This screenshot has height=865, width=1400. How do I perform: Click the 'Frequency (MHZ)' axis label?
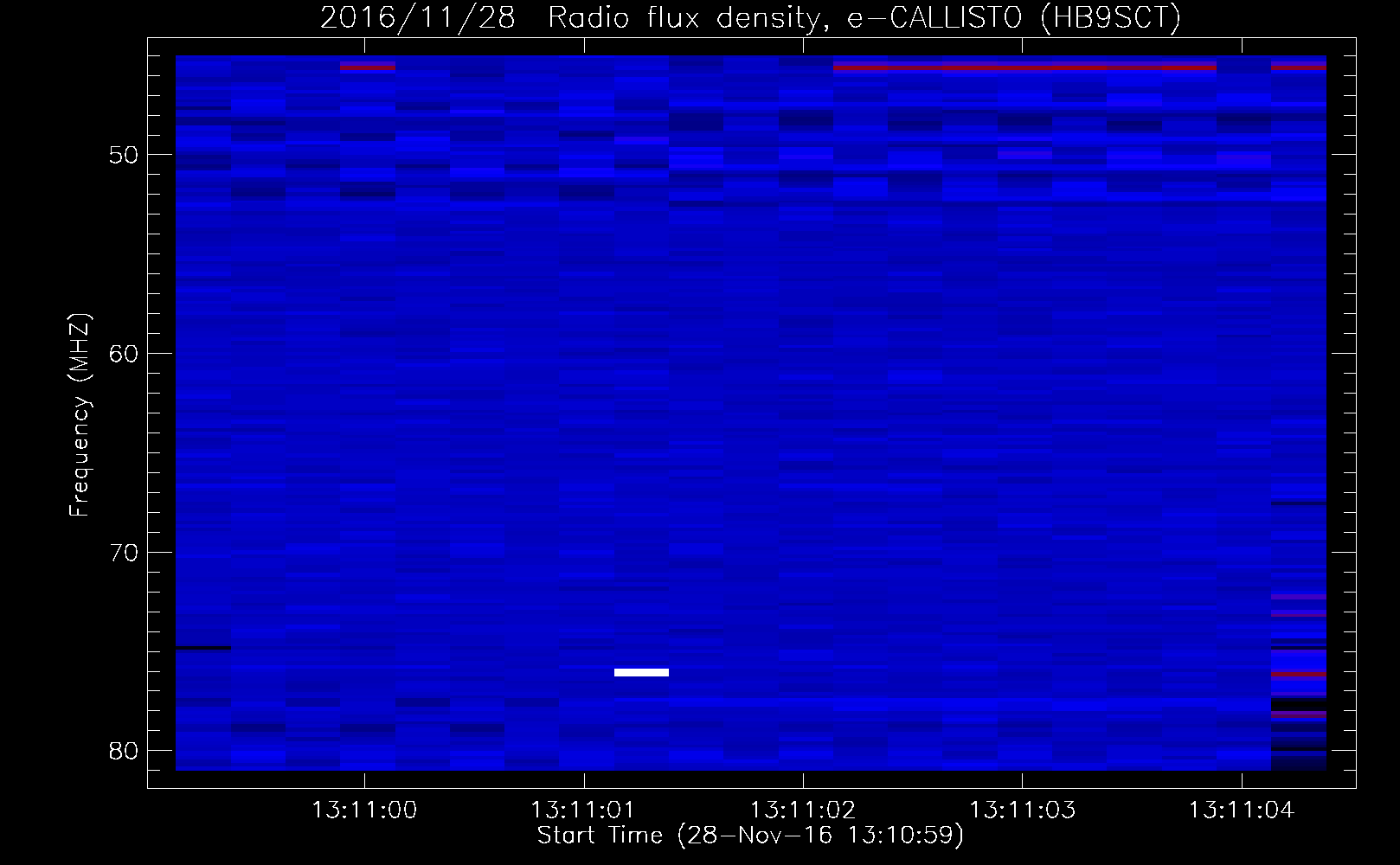pyautogui.click(x=79, y=415)
